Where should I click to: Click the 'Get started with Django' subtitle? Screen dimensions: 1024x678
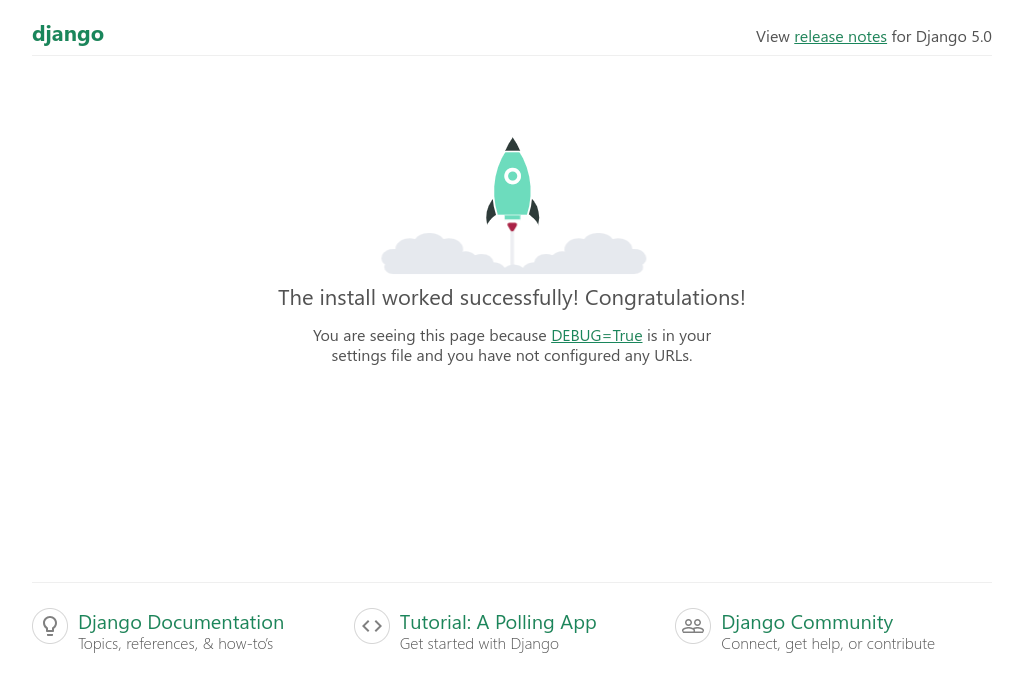point(479,645)
